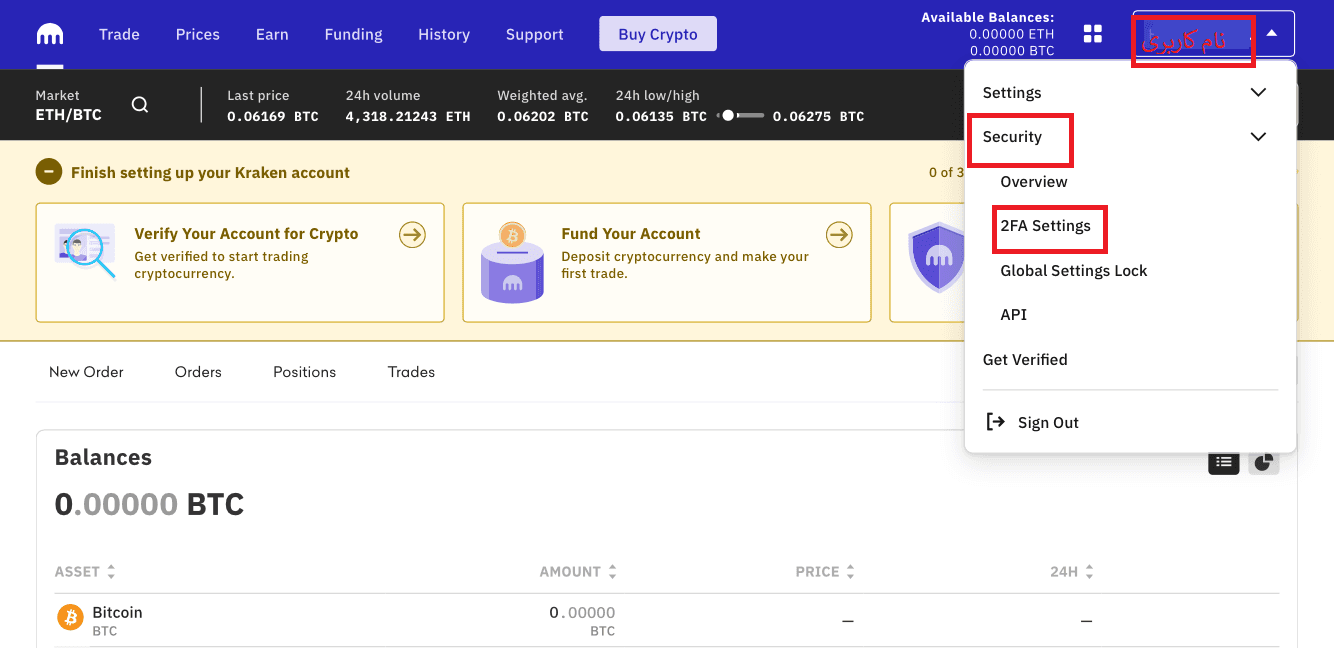Screen dimensions: 1334x648
Task: Open the market search magnifier icon
Action: 140,105
